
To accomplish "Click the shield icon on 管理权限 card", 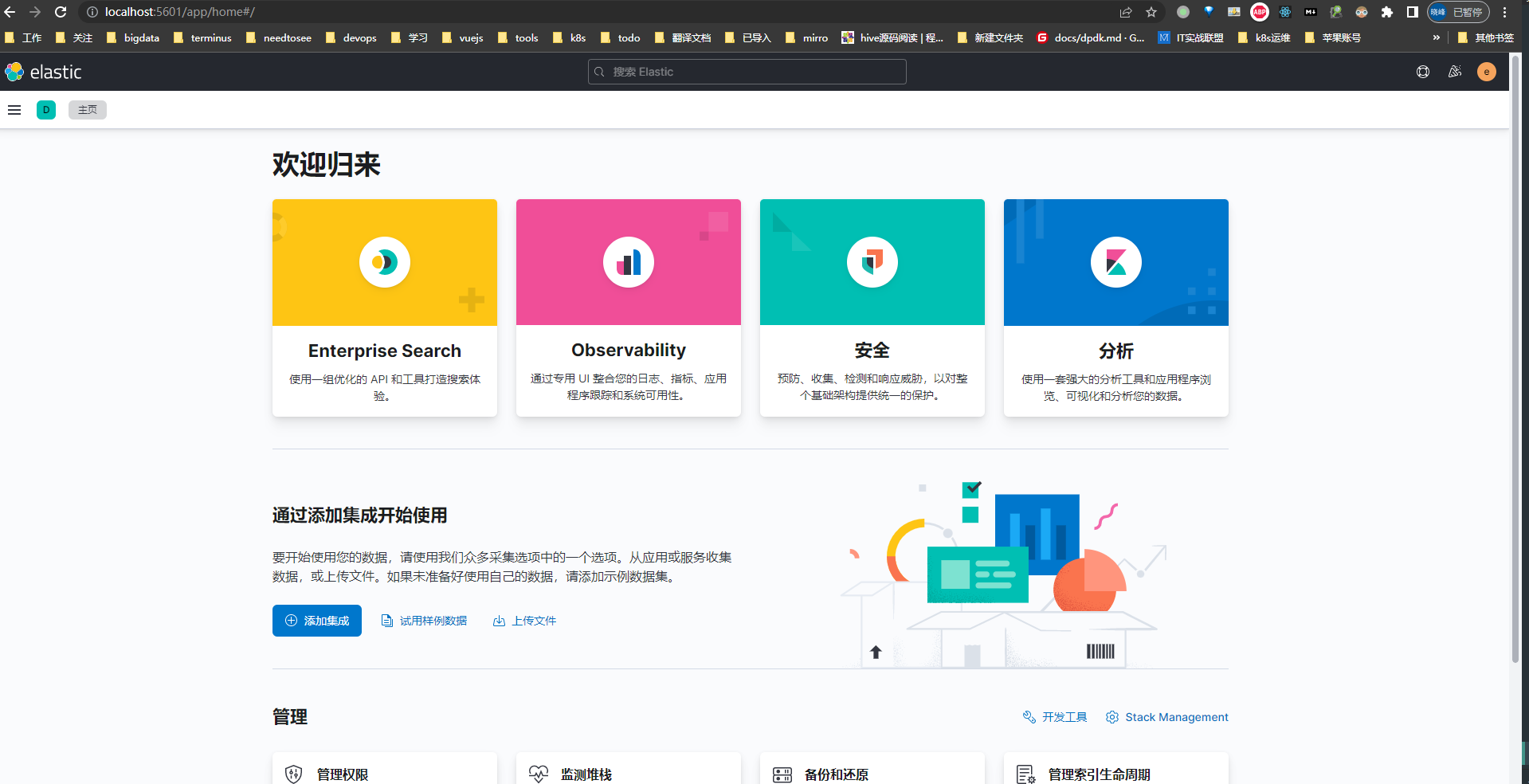I will pos(294,774).
